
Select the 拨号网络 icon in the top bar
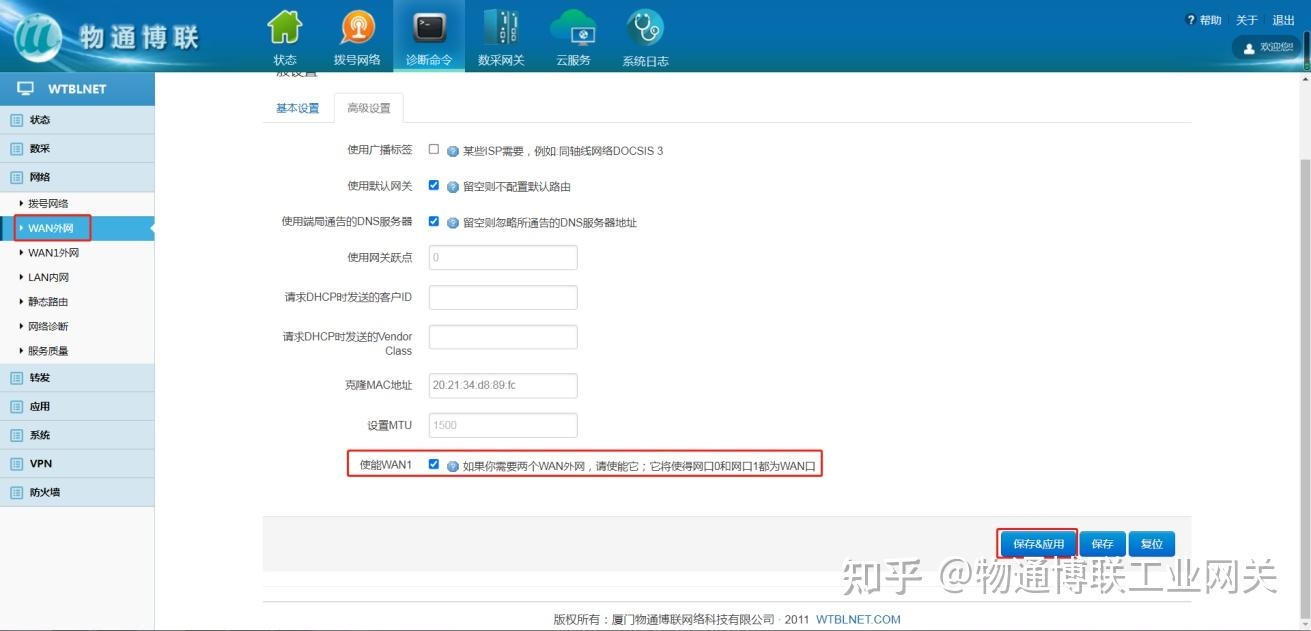click(x=357, y=35)
